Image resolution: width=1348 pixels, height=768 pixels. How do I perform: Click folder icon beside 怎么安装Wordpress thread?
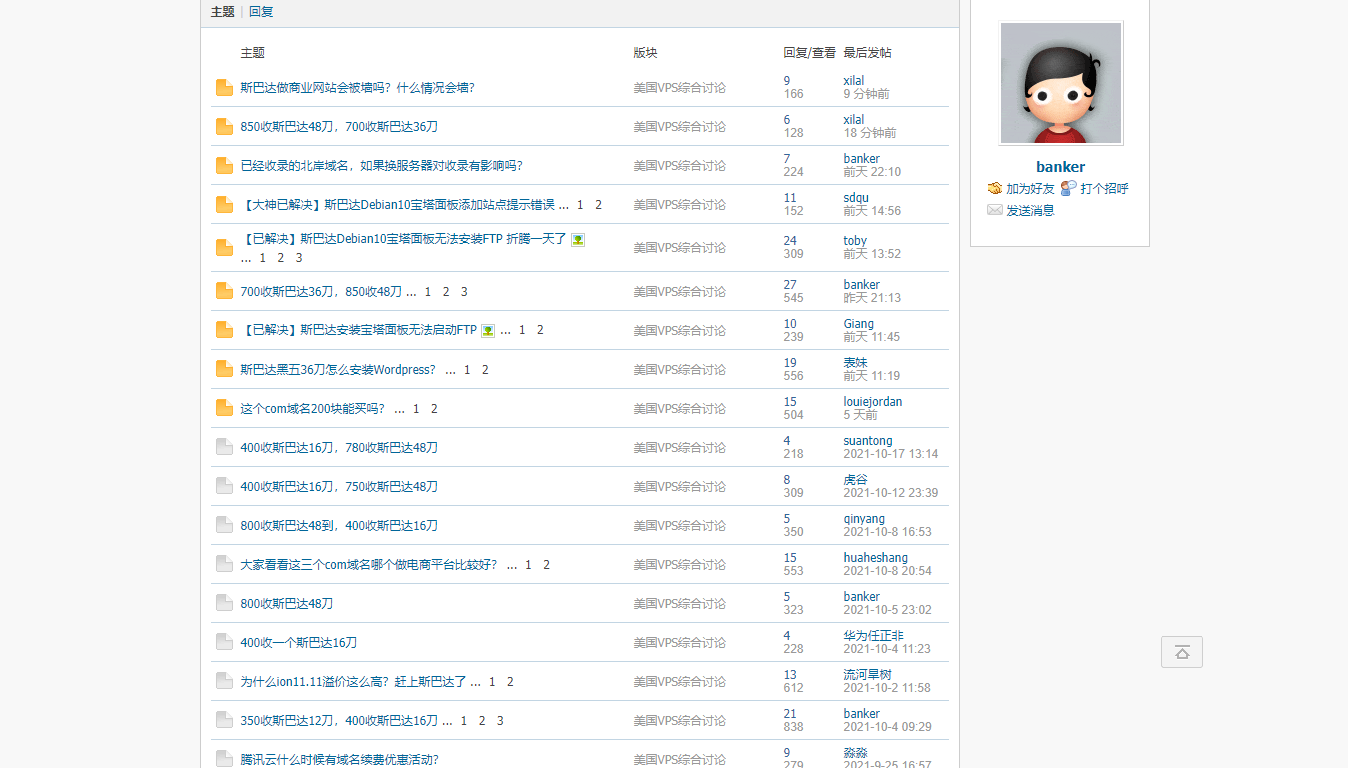(224, 370)
